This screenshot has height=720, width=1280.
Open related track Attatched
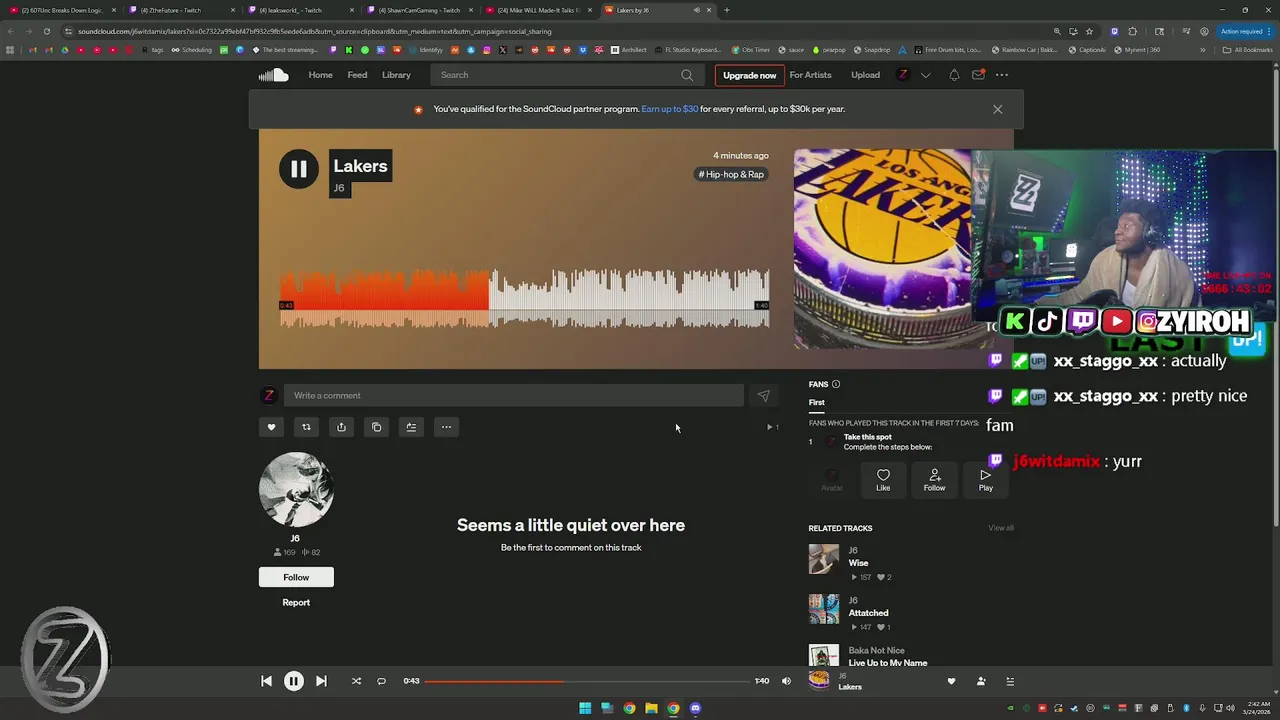click(868, 613)
